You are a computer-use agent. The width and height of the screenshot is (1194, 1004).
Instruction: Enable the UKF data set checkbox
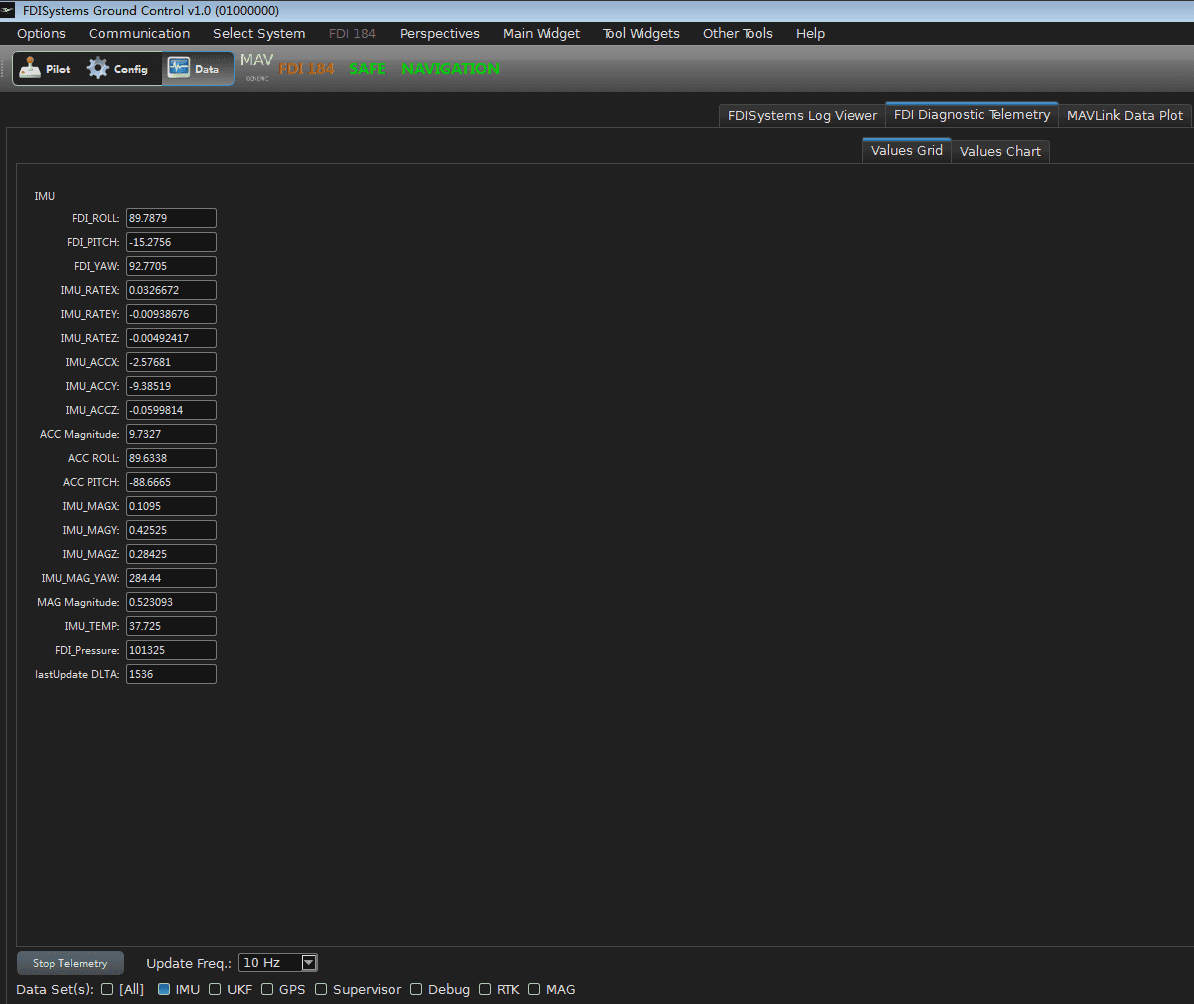tap(215, 990)
